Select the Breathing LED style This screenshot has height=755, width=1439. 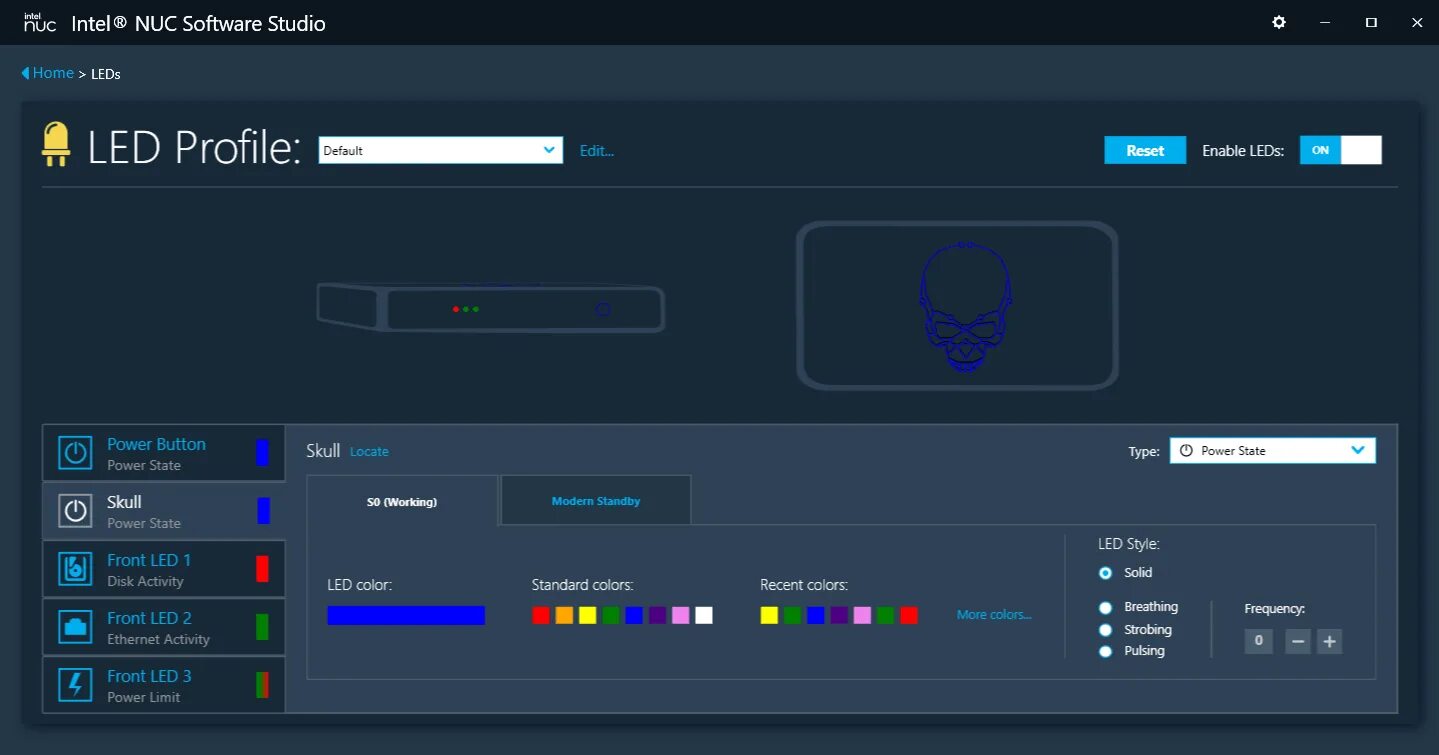(1105, 607)
